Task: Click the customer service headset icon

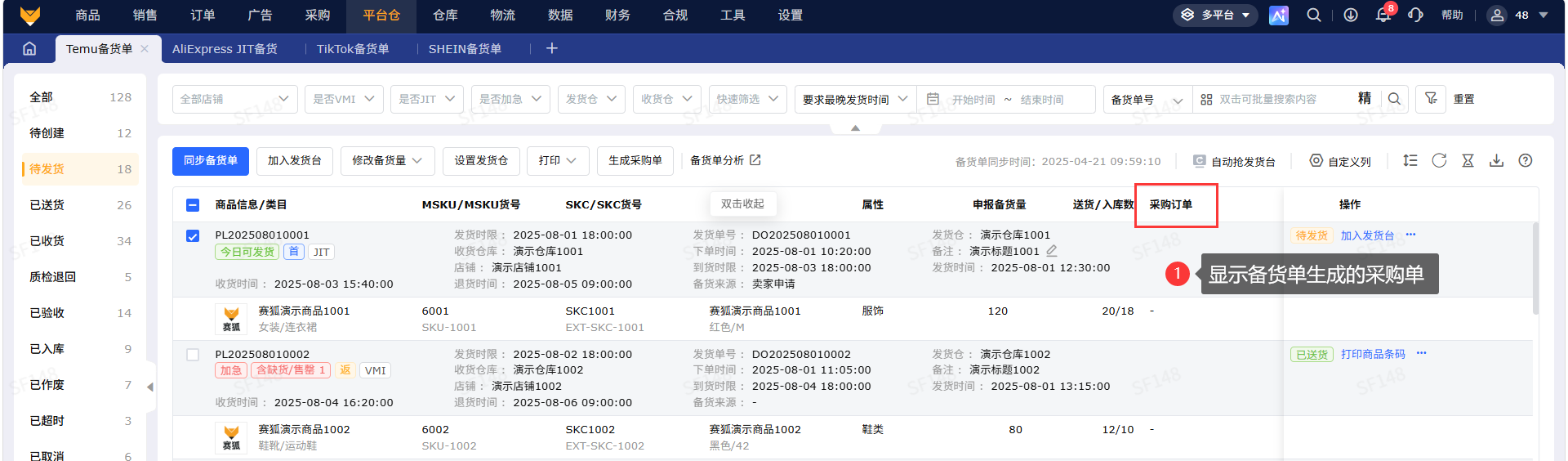Action: coord(1416,15)
